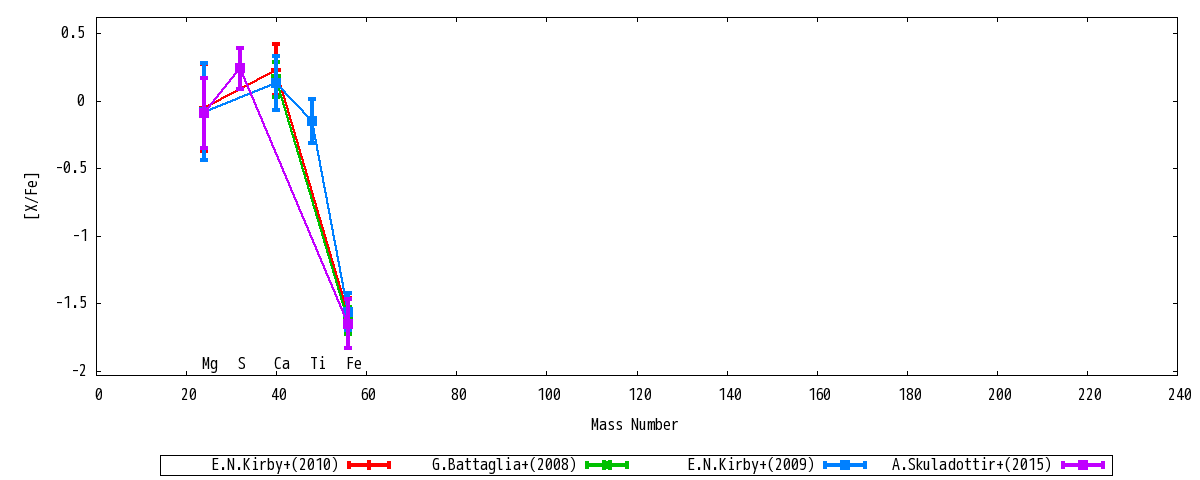Select the E.N.Kirby+(2009) legend label

click(751, 465)
